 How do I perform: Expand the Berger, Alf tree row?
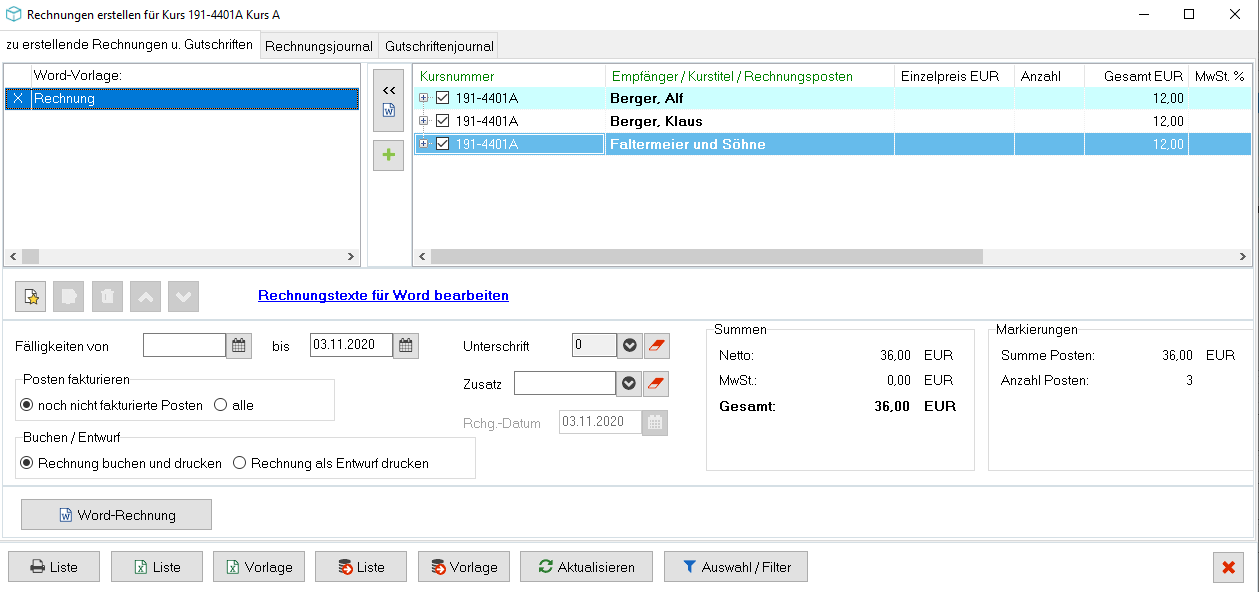424,98
